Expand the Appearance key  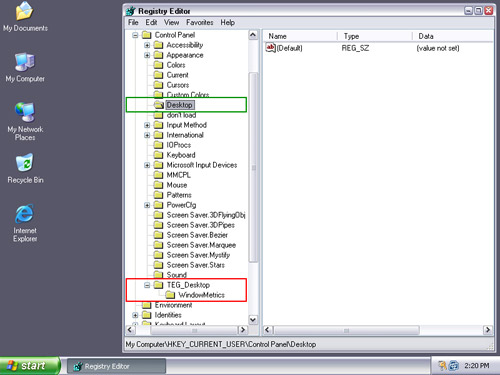(x=147, y=55)
